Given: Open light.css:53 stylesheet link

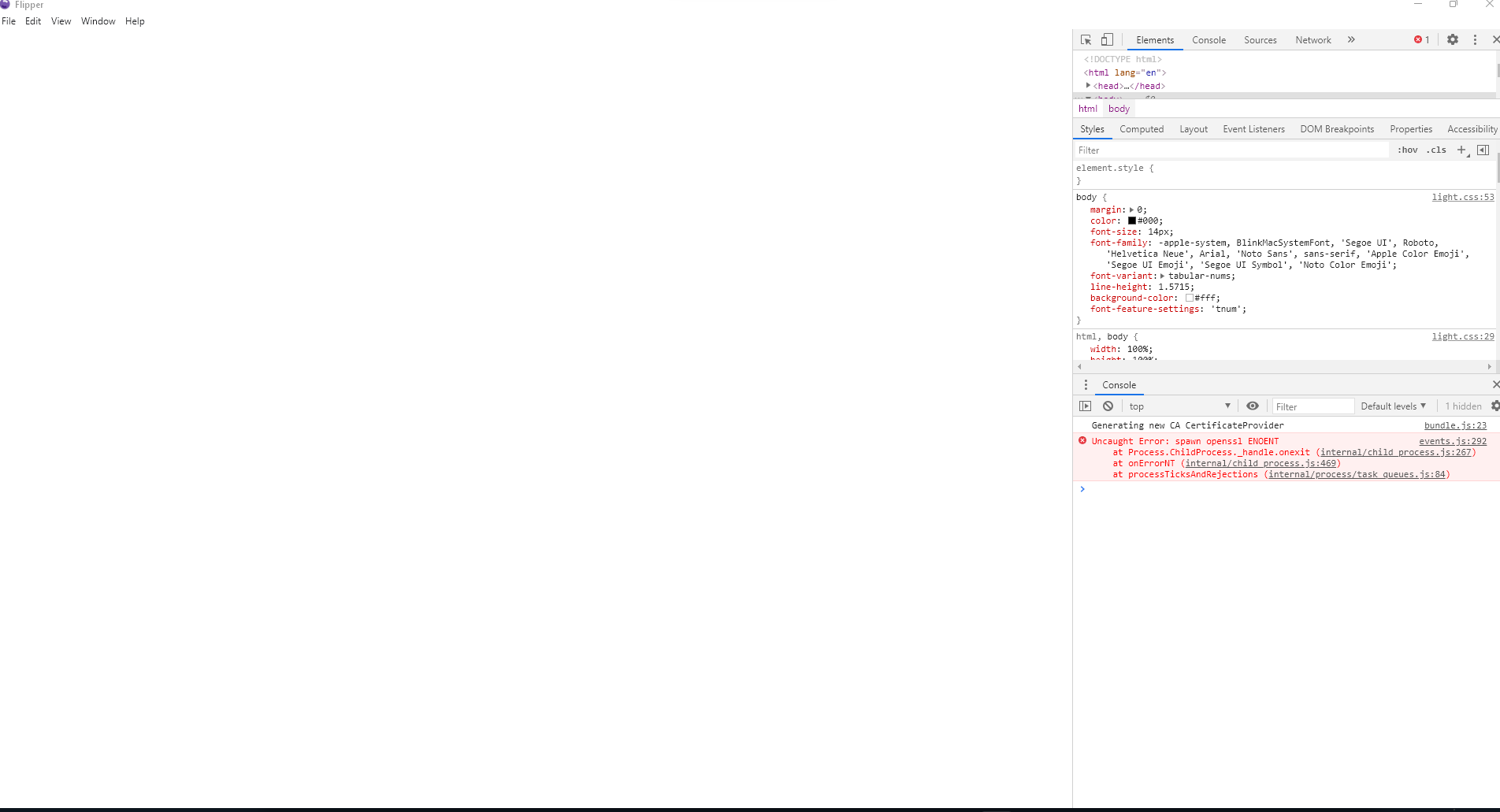Looking at the screenshot, I should point(1462,197).
